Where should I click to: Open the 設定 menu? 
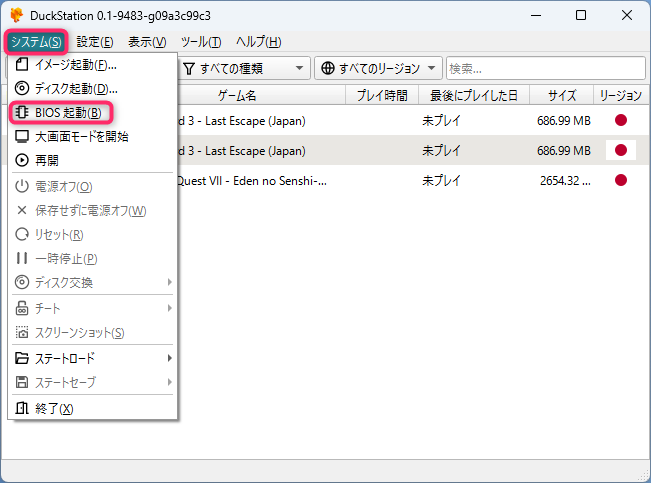tap(97, 42)
